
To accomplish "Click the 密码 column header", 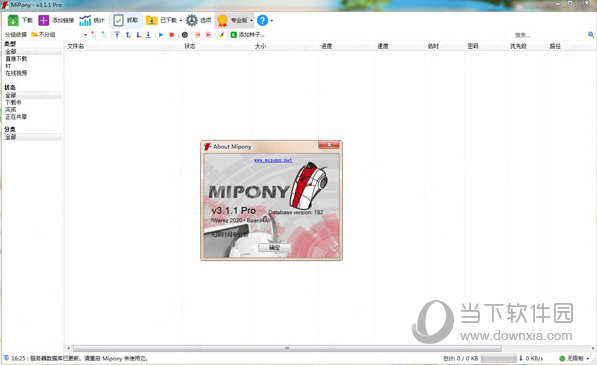I will [x=472, y=46].
